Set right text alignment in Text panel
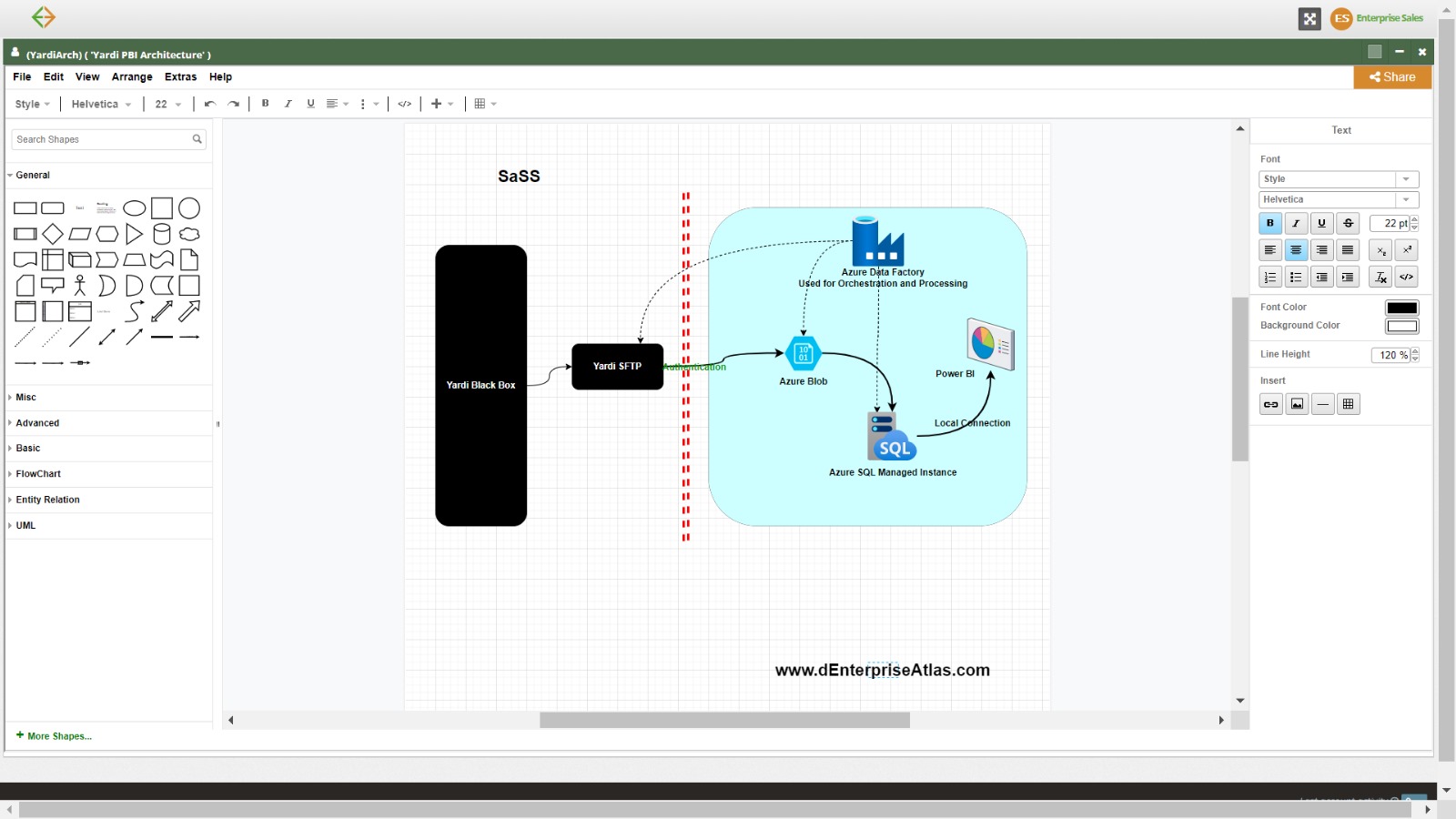The image size is (1456, 819). coord(1322,250)
